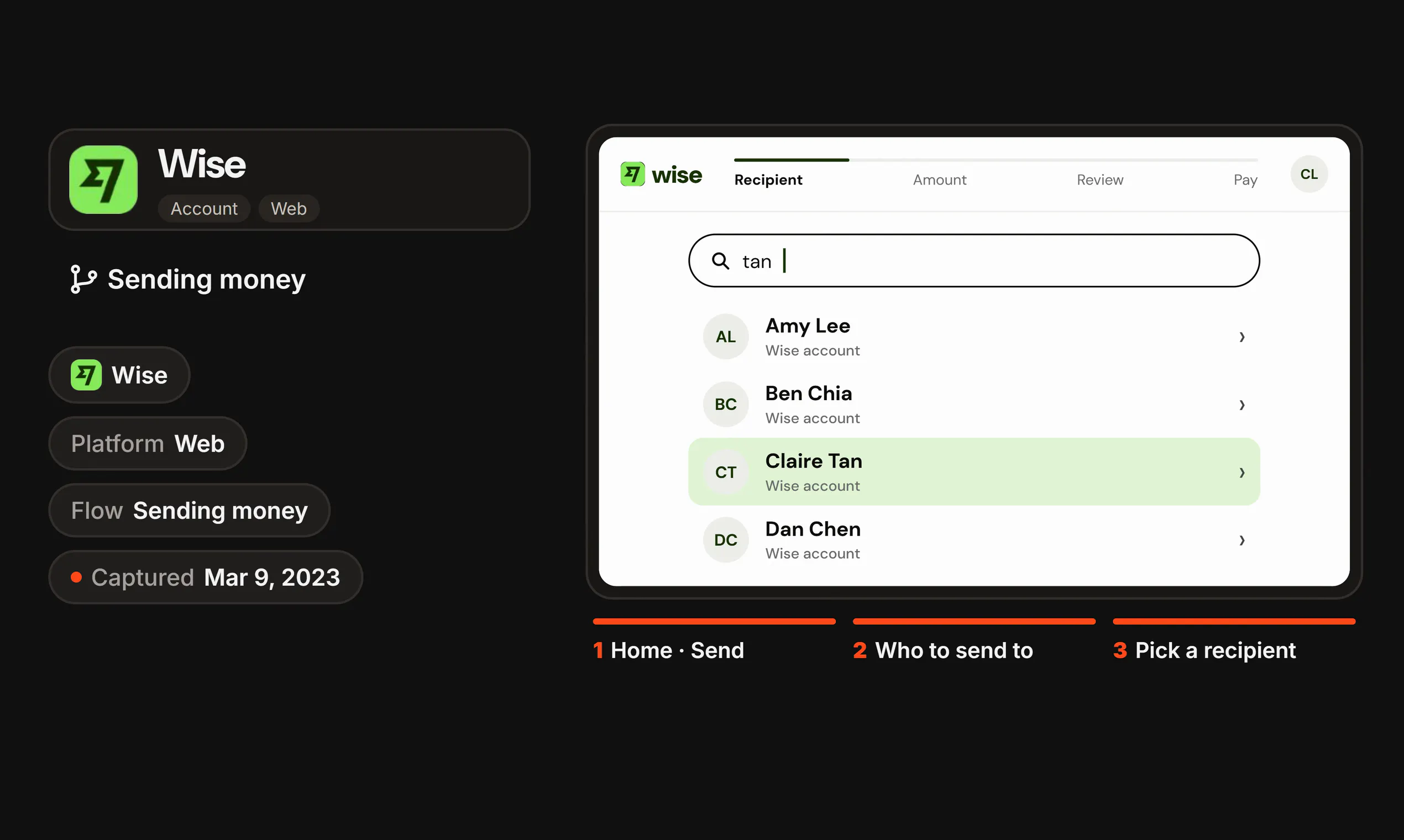
Task: Click the DC avatar for Dan Chen
Action: [726, 540]
